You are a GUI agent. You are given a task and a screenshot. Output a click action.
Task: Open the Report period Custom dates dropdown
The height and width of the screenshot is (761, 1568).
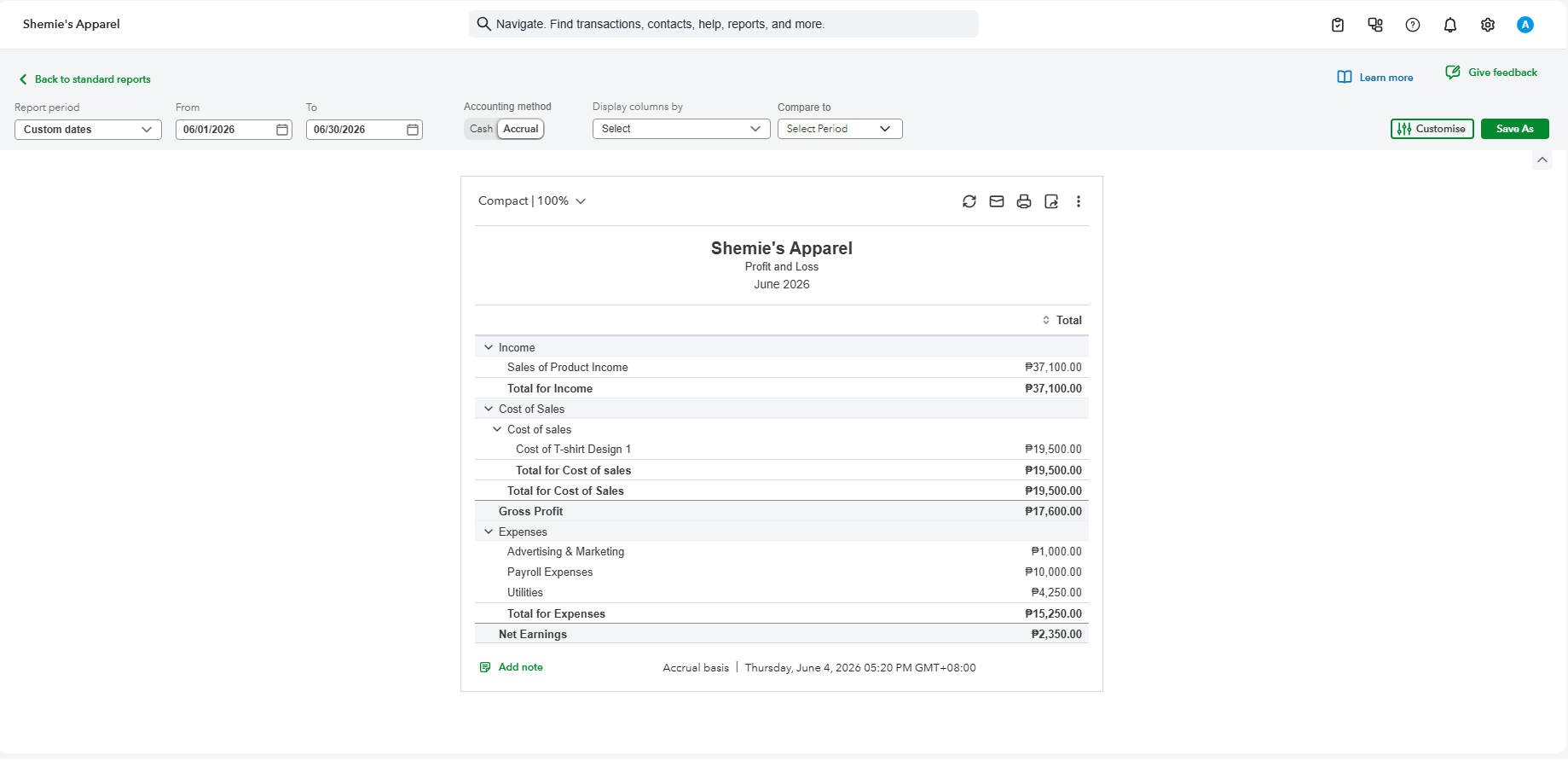tap(88, 130)
